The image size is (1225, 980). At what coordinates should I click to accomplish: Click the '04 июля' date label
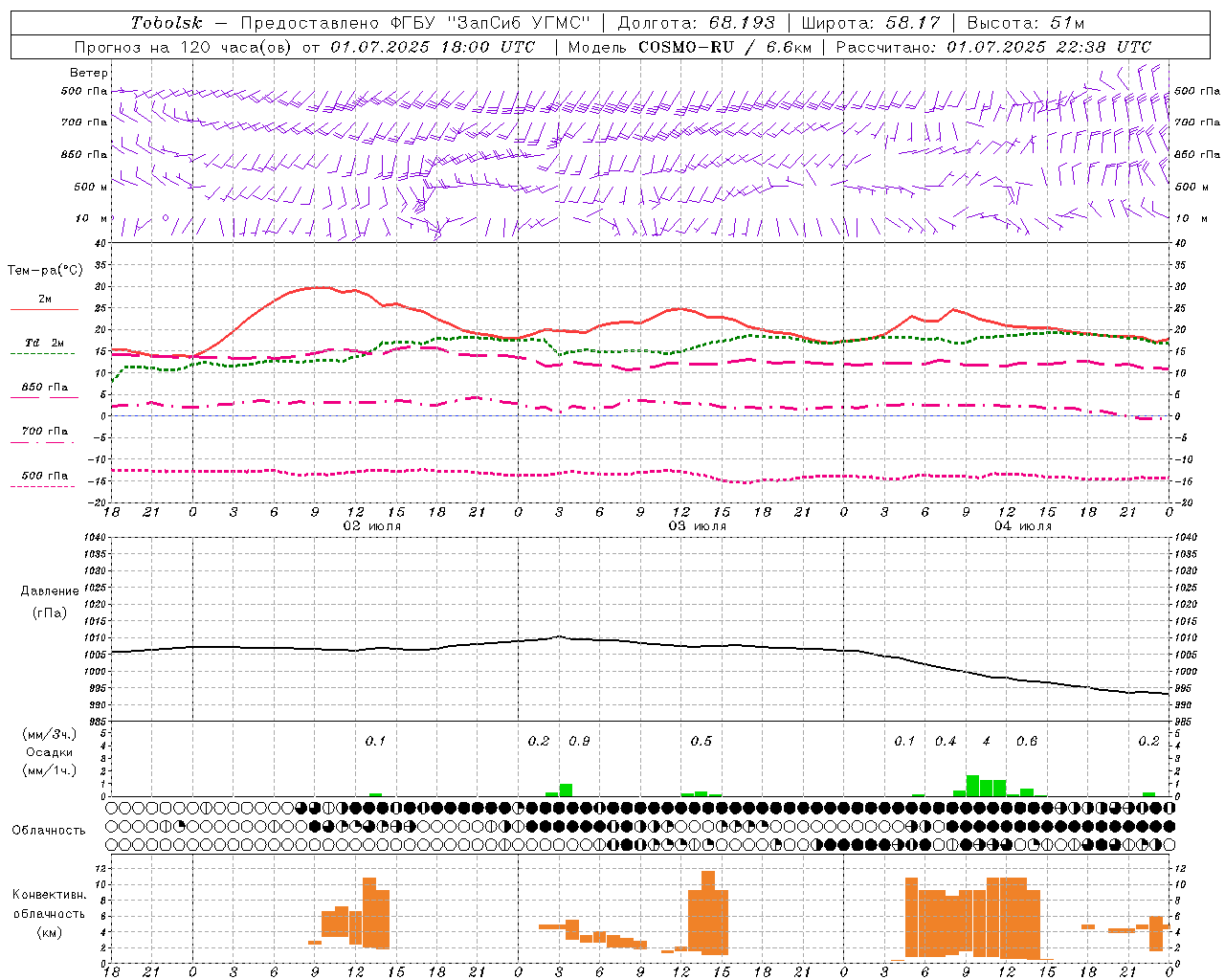click(1023, 526)
